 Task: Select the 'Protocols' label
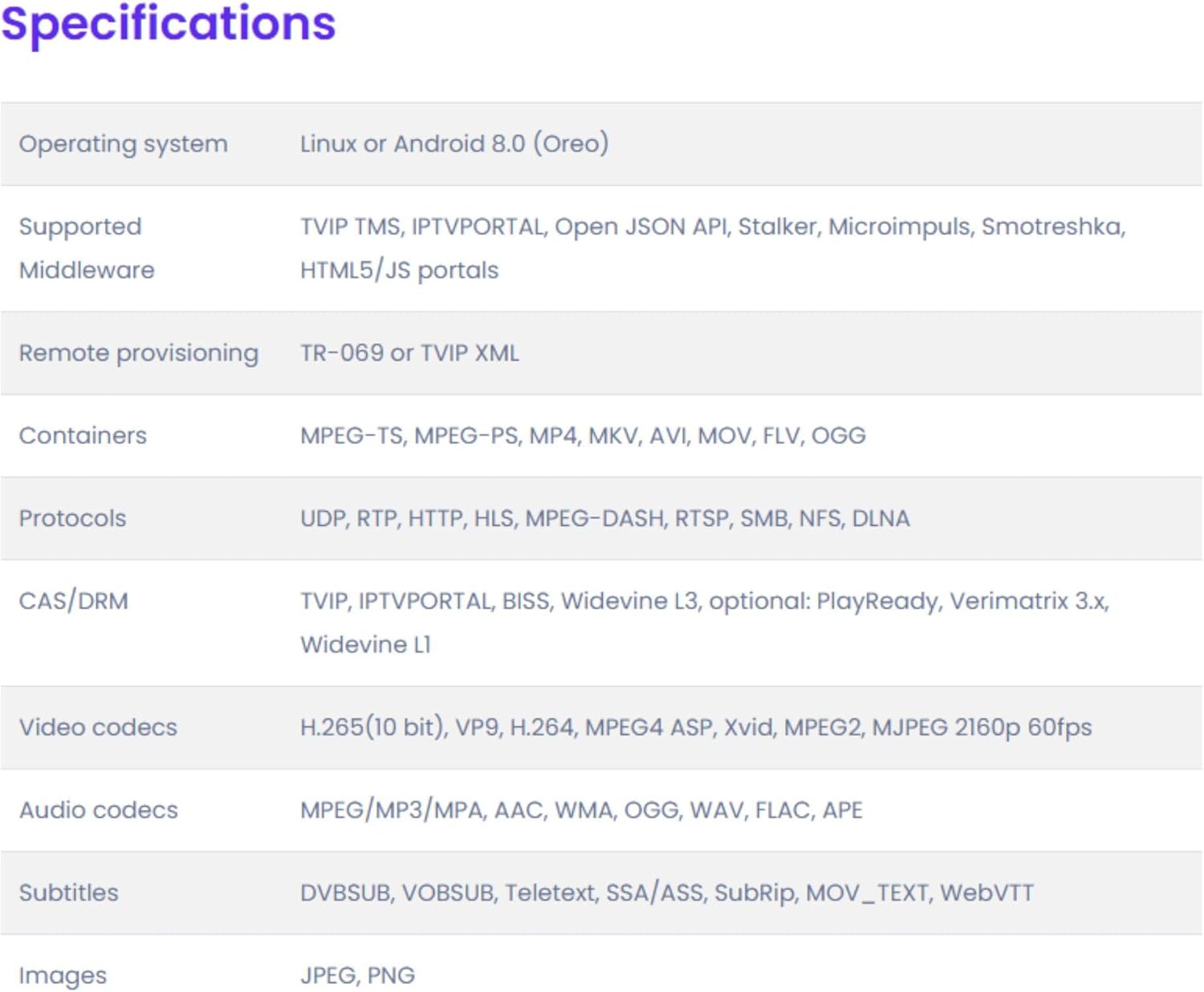[72, 518]
